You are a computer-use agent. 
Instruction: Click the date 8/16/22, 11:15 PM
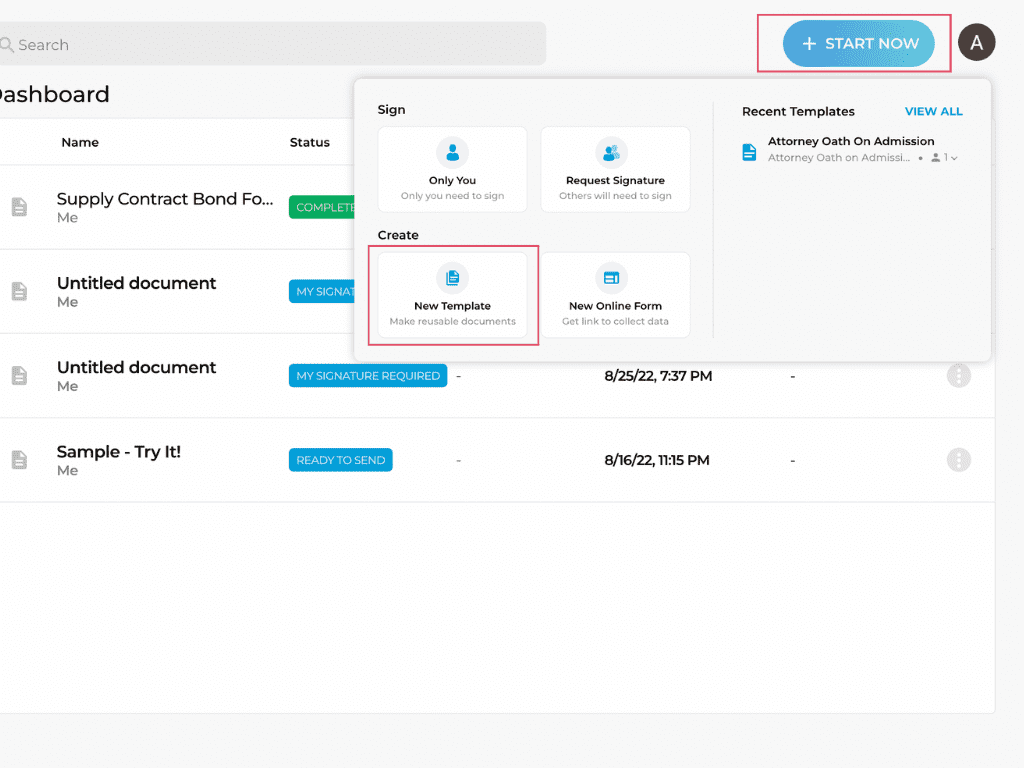tap(656, 460)
